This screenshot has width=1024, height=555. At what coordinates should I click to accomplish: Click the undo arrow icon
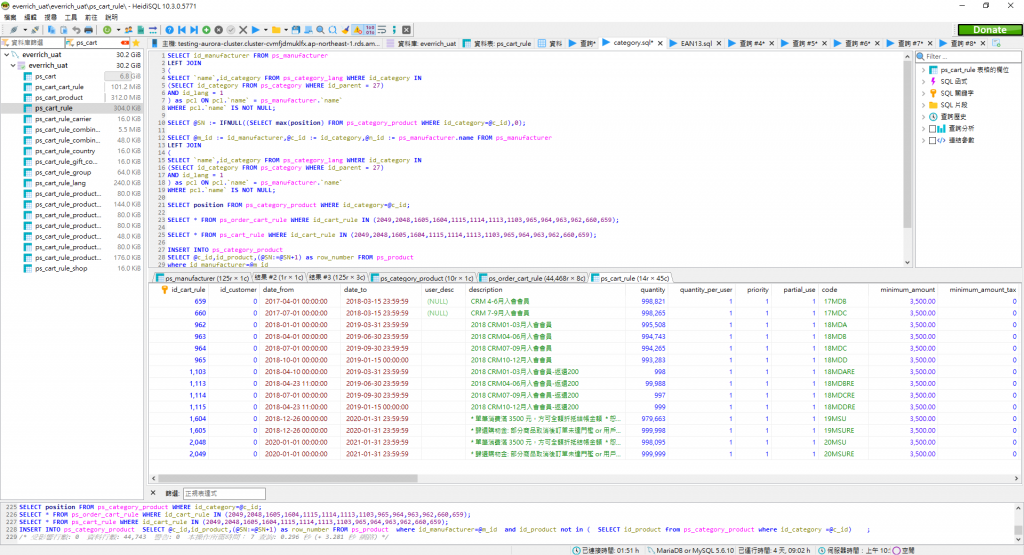pos(76,30)
